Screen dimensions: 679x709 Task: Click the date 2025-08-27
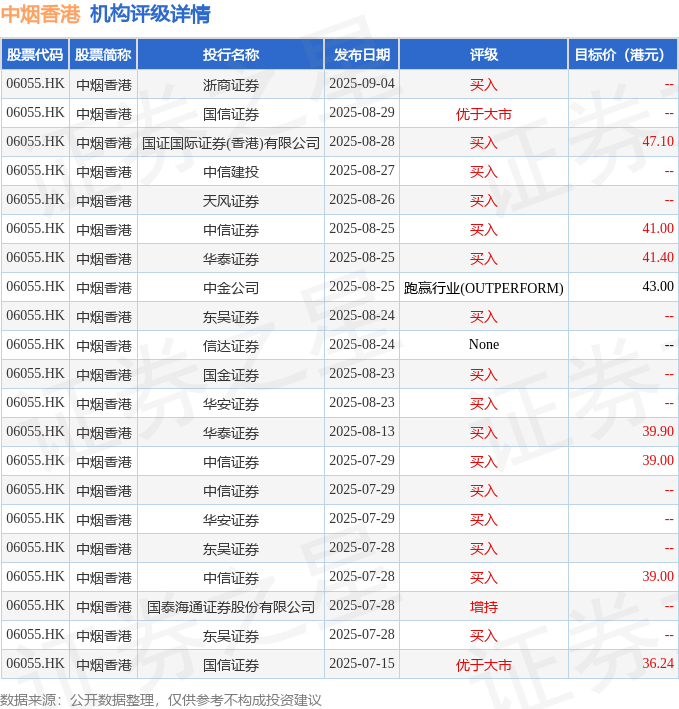362,170
